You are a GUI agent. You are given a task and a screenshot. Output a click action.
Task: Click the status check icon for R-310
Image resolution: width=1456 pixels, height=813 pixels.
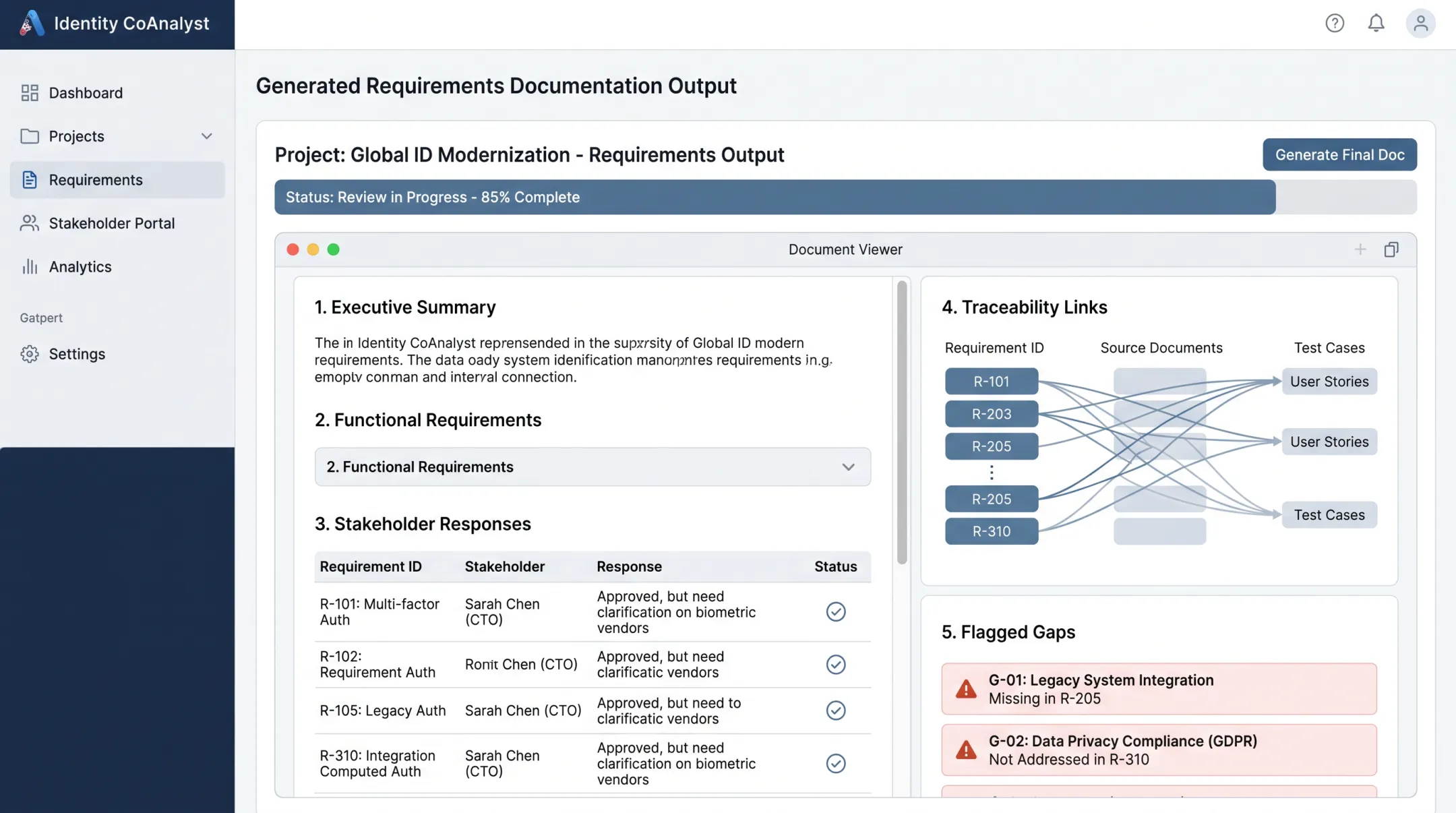click(x=836, y=763)
